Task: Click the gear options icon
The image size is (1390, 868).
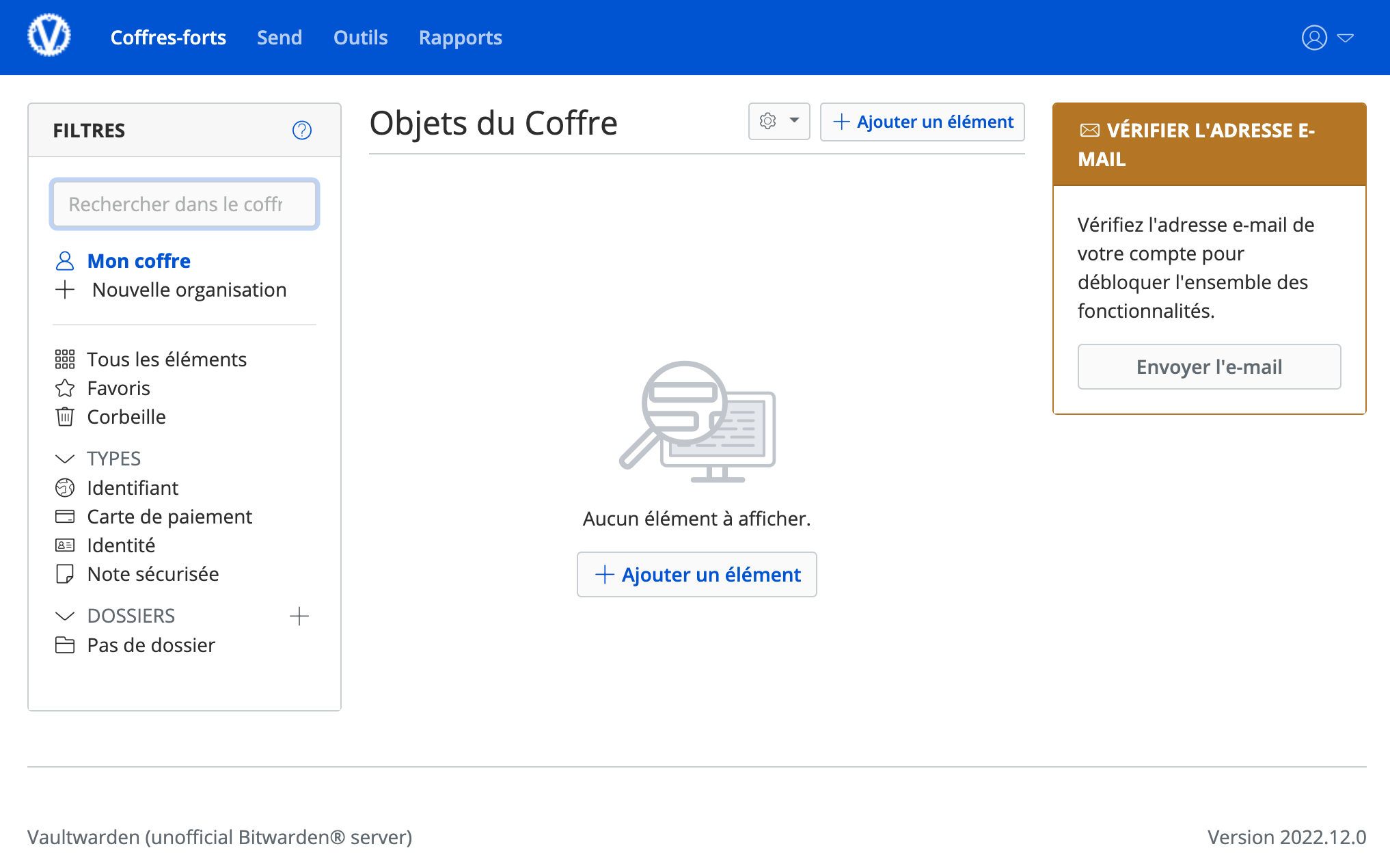Action: [768, 121]
